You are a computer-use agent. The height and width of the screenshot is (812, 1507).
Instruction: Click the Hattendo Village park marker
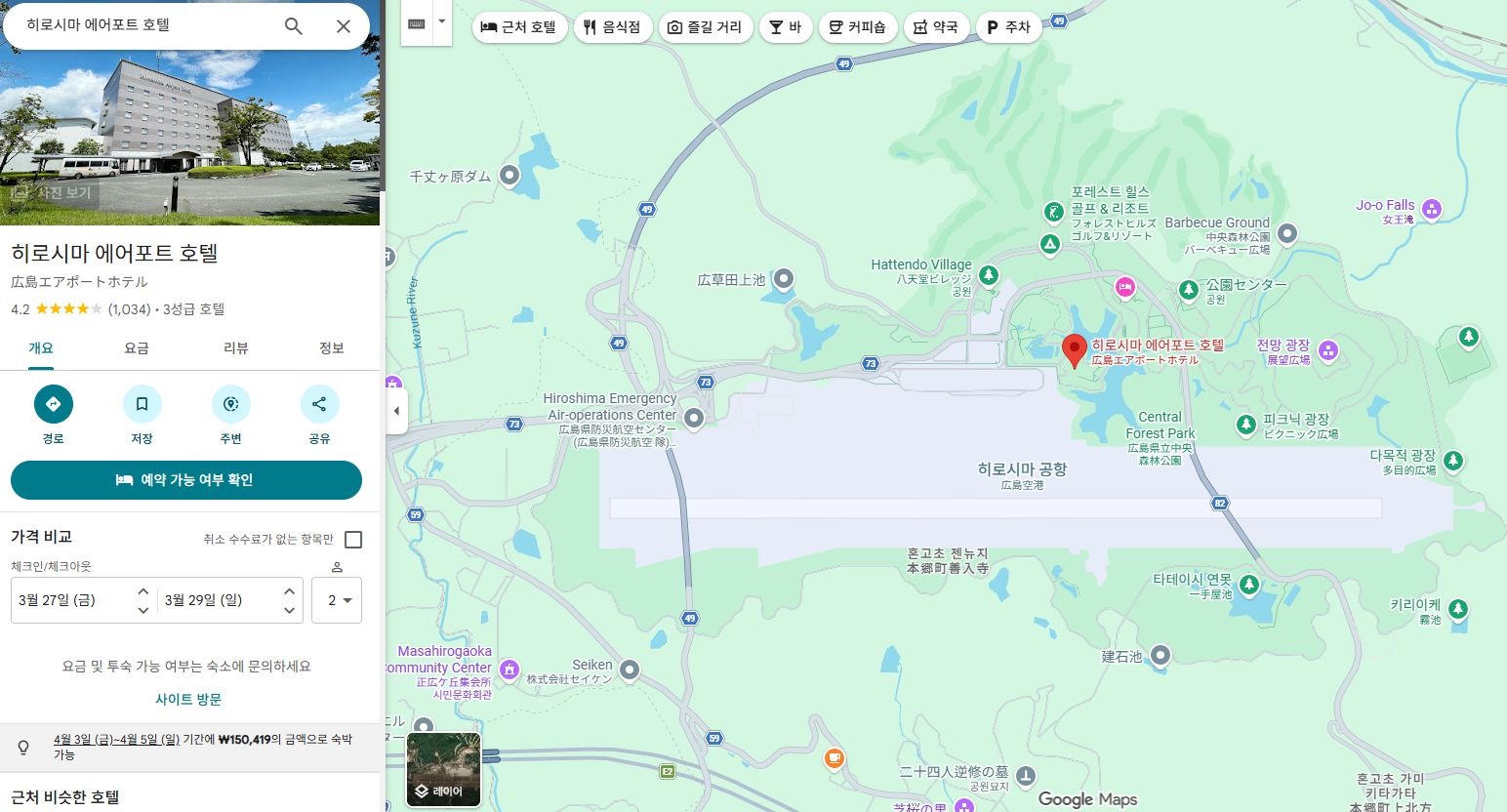989,275
